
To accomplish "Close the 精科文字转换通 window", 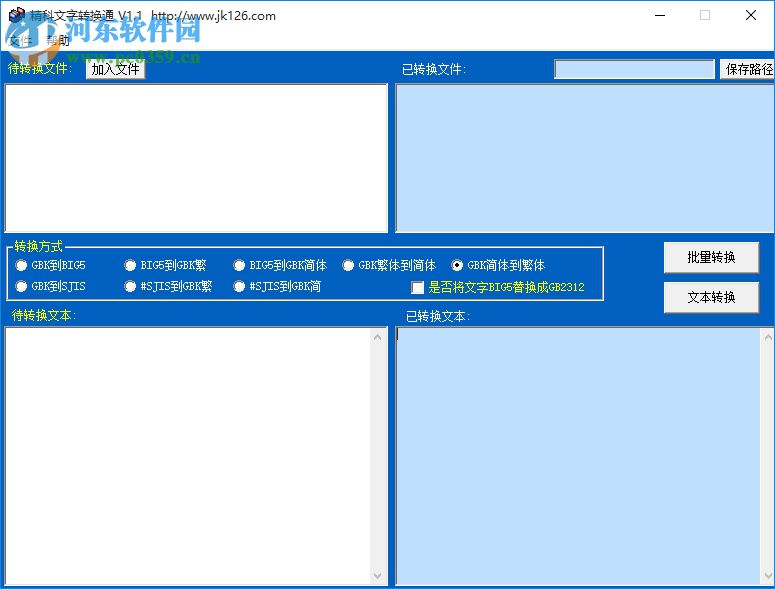I will tap(751, 15).
